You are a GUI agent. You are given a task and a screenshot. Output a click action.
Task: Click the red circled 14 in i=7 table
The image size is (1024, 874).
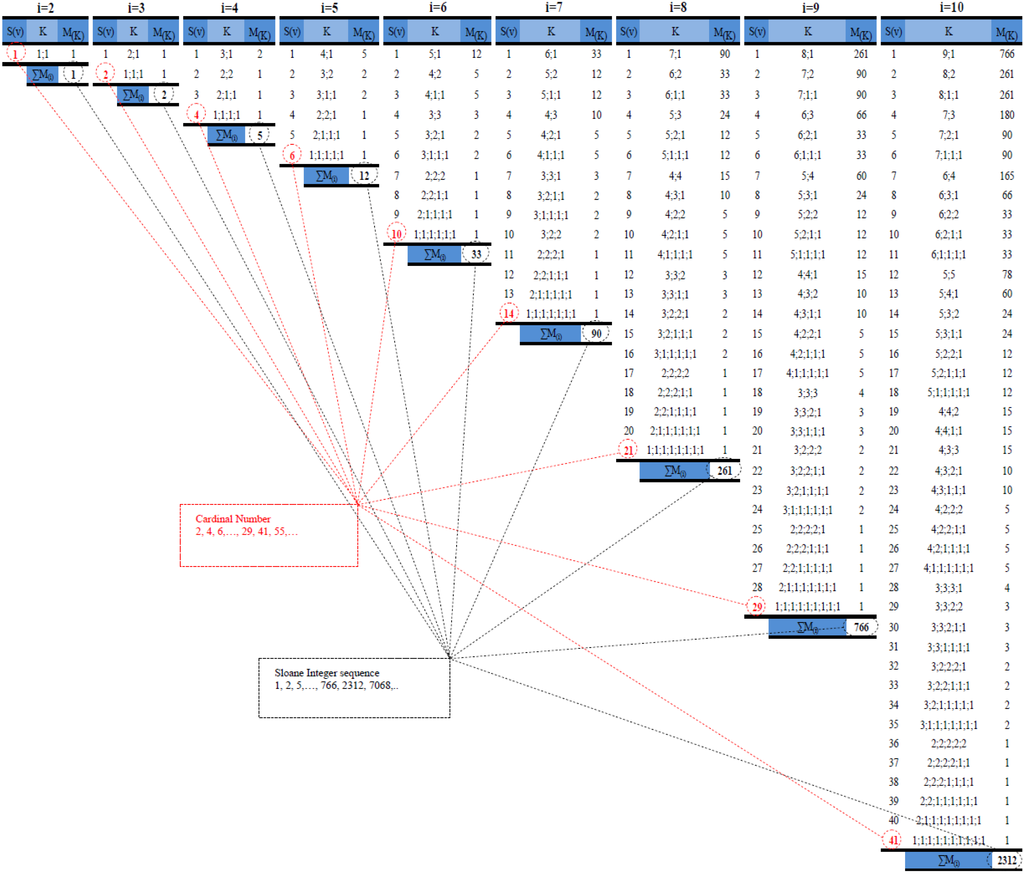coord(509,314)
